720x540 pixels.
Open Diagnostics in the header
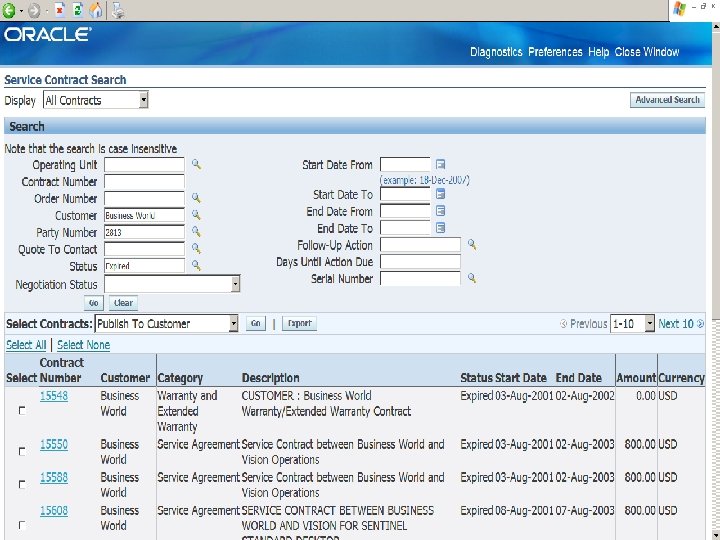point(496,52)
